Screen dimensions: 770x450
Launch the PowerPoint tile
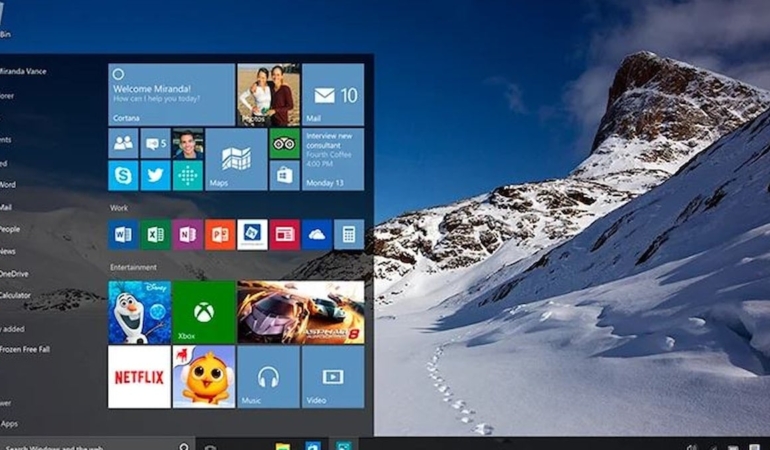pyautogui.click(x=220, y=234)
